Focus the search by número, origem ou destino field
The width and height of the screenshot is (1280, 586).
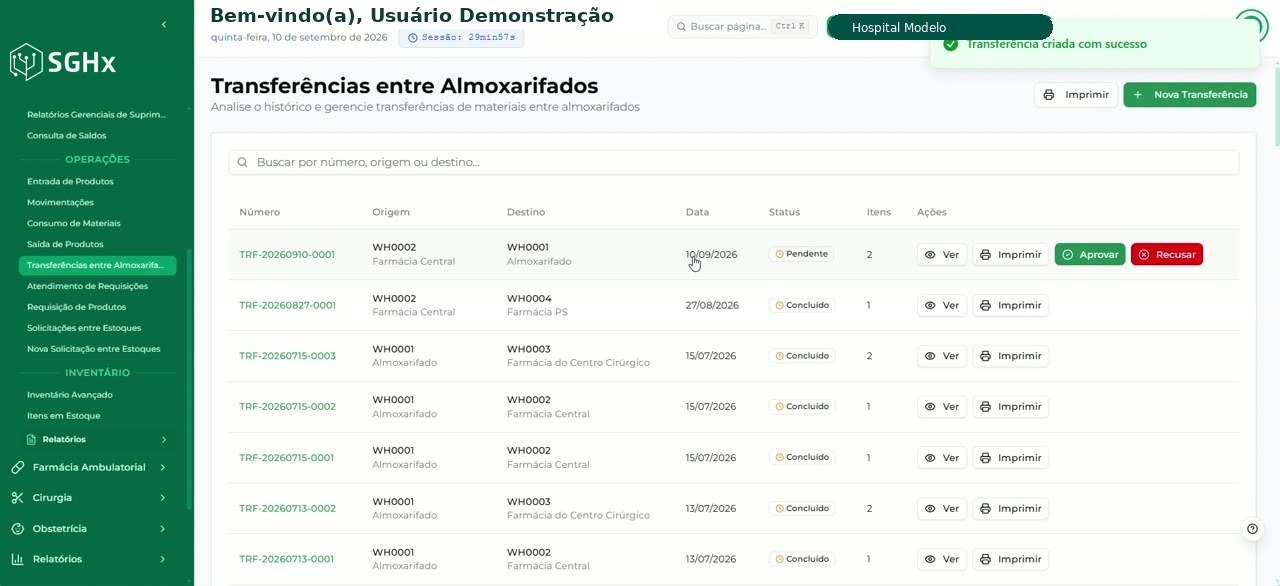(734, 162)
